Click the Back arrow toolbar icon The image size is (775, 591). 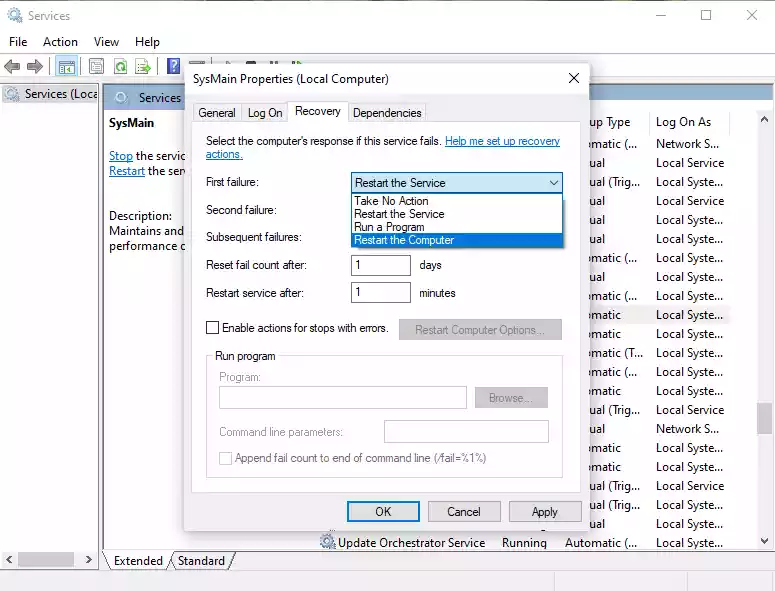[x=12, y=66]
